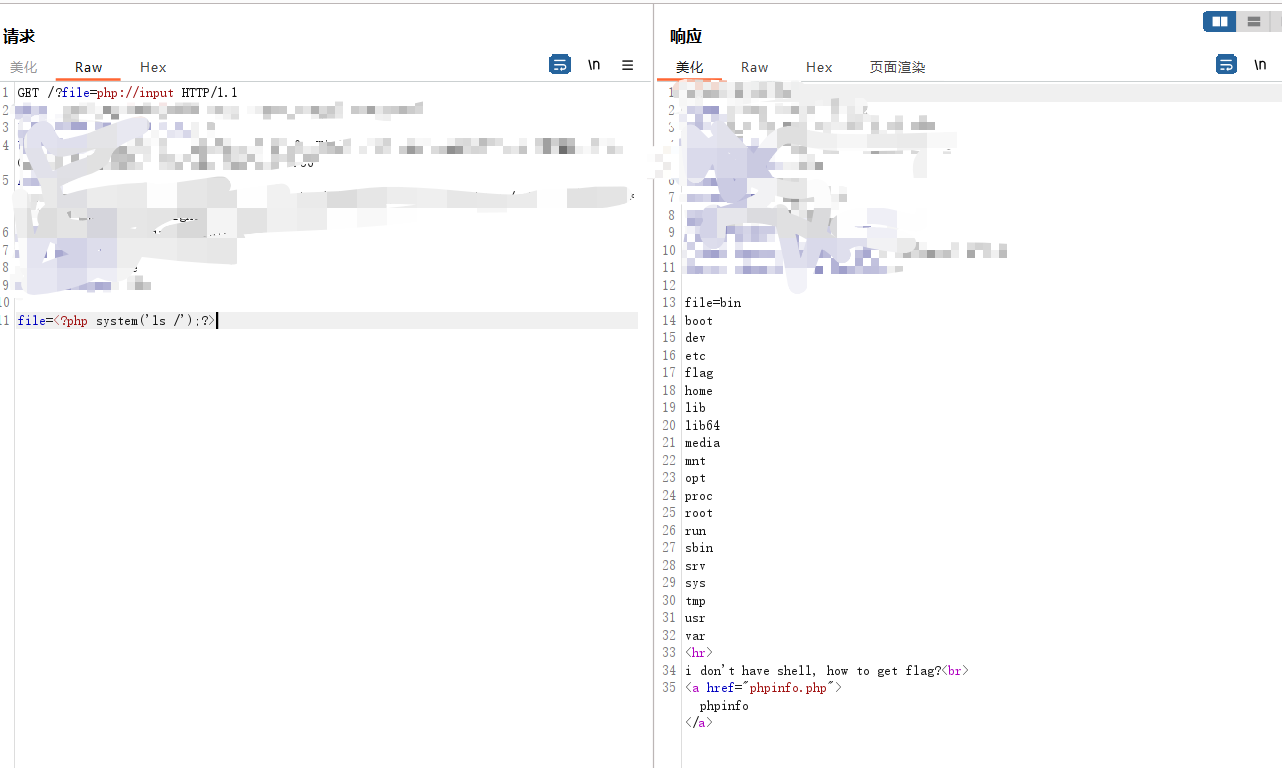Image resolution: width=1282 pixels, height=768 pixels.
Task: Switch to side-by-side layout view icon
Action: (x=1220, y=21)
